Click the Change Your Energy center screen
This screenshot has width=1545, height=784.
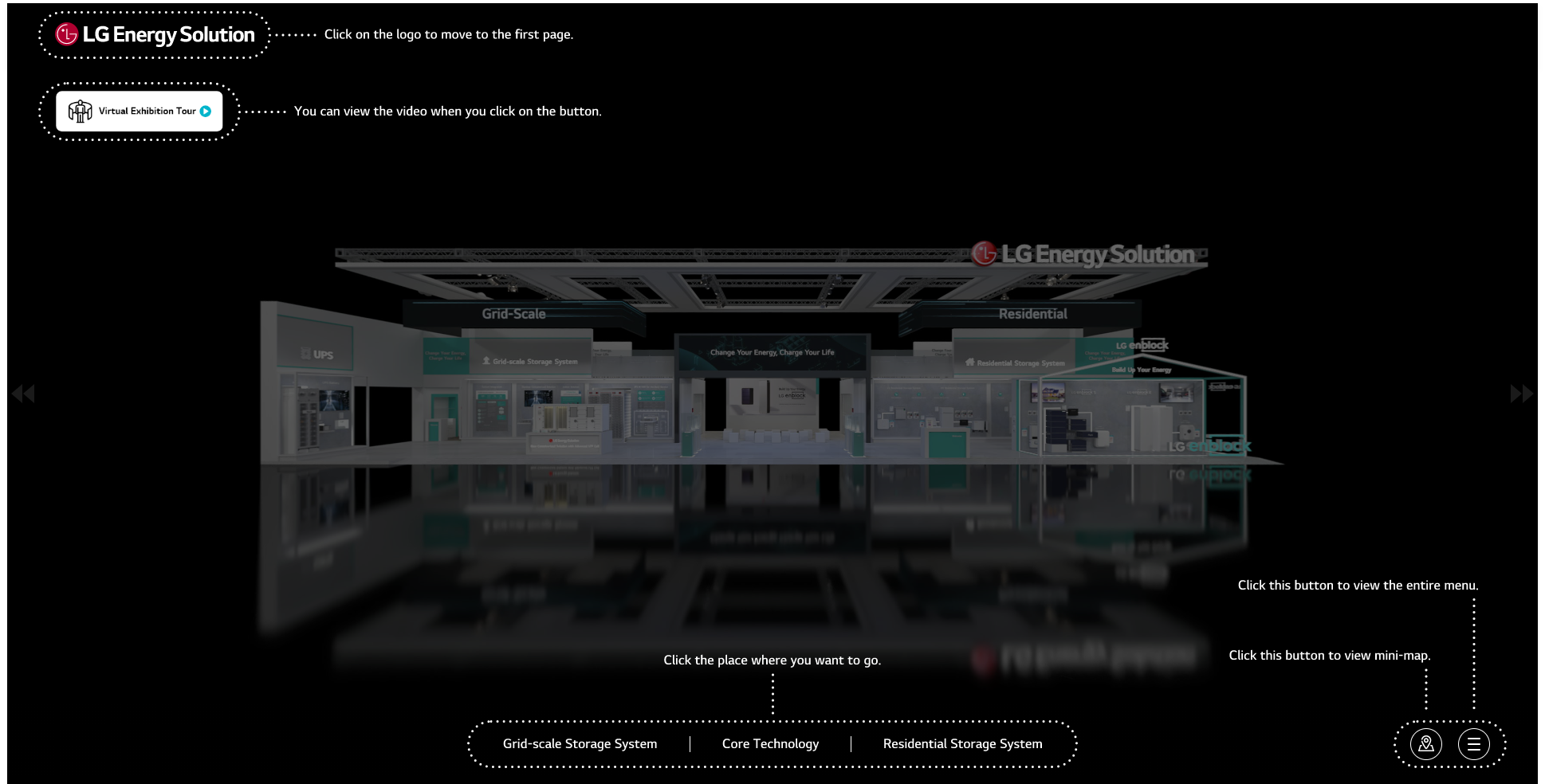[772, 351]
